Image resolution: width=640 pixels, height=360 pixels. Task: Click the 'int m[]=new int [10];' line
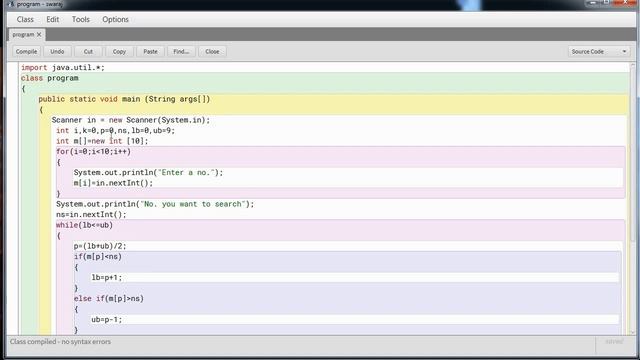pos(102,141)
